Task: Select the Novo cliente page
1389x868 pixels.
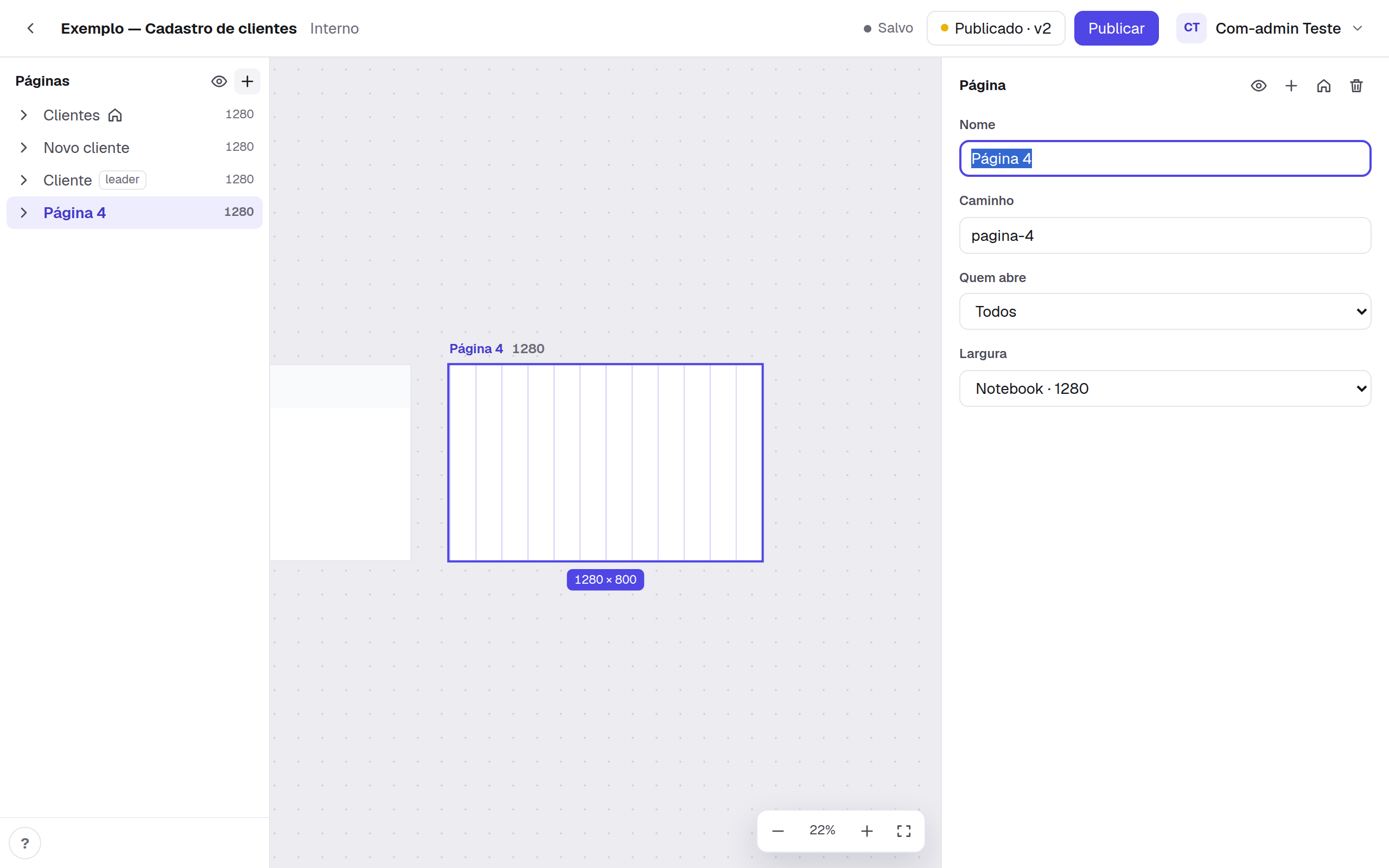Action: coord(135,148)
